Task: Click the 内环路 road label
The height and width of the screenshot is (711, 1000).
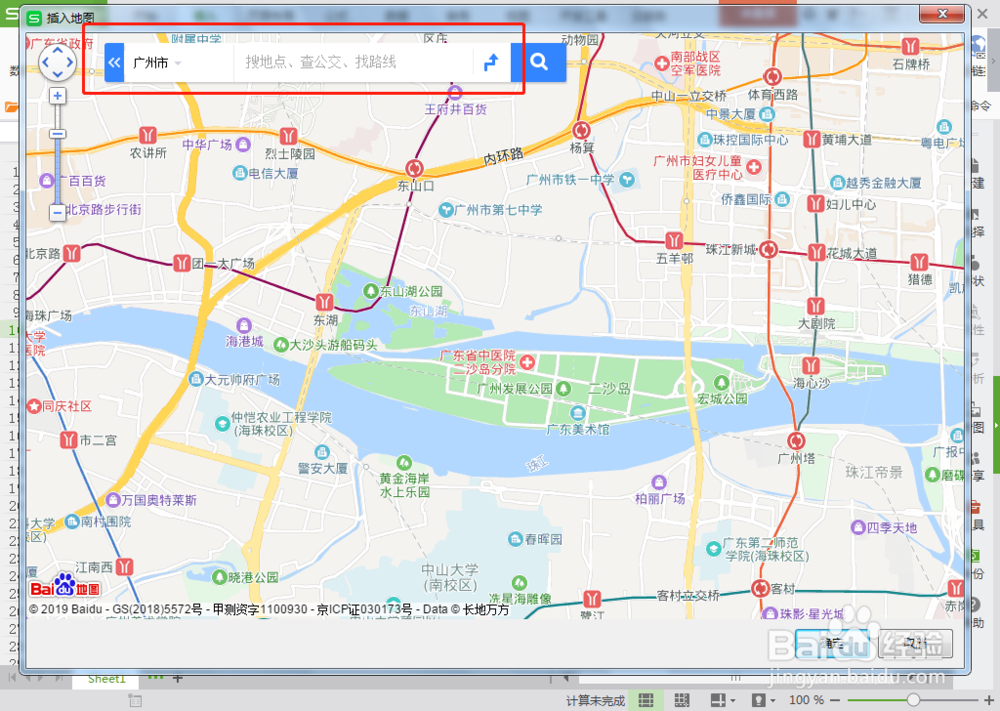Action: 503,156
